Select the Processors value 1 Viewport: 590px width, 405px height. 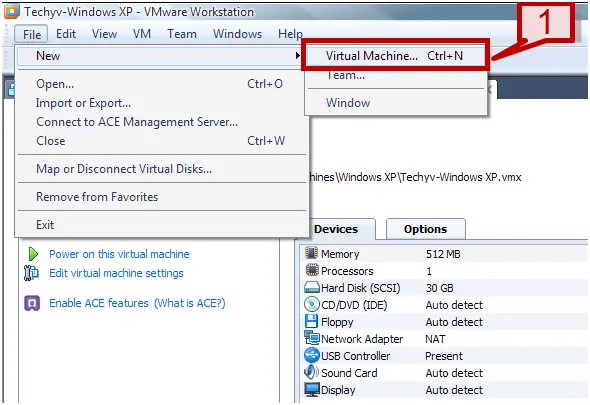[x=429, y=271]
